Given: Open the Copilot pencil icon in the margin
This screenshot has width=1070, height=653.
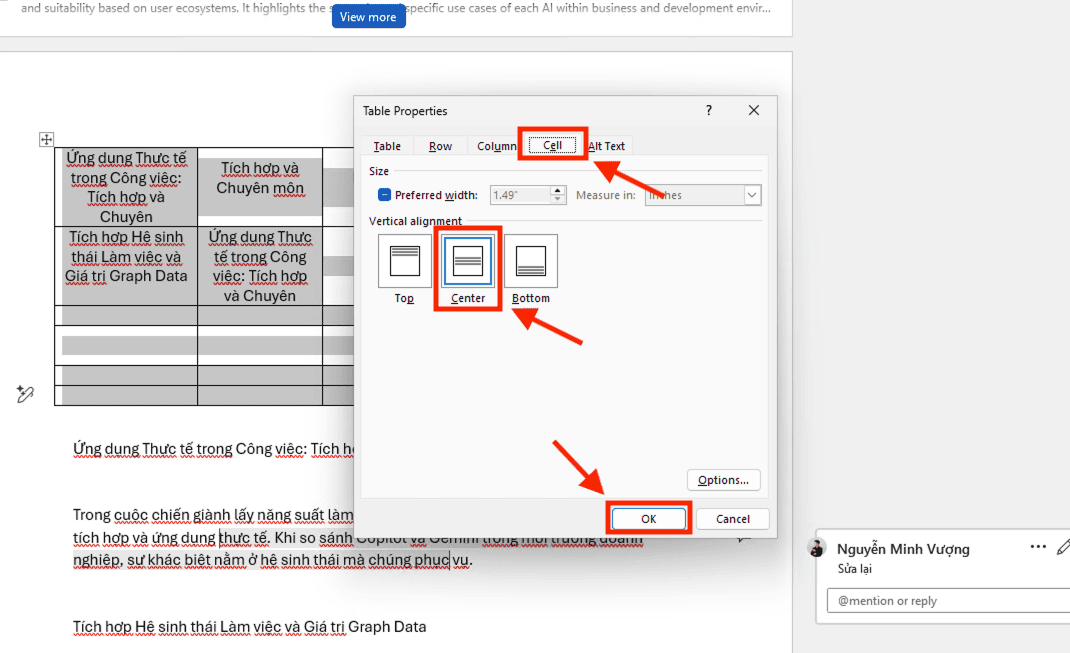Looking at the screenshot, I should tap(25, 395).
